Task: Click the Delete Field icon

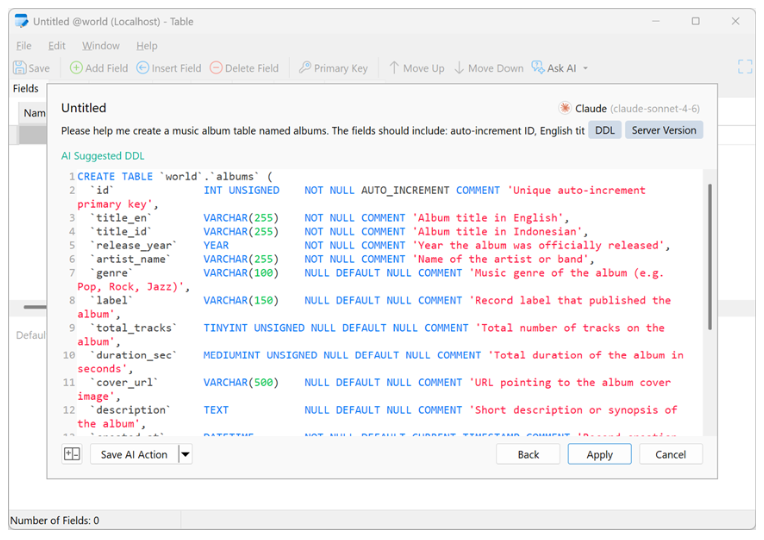Action: (216, 68)
